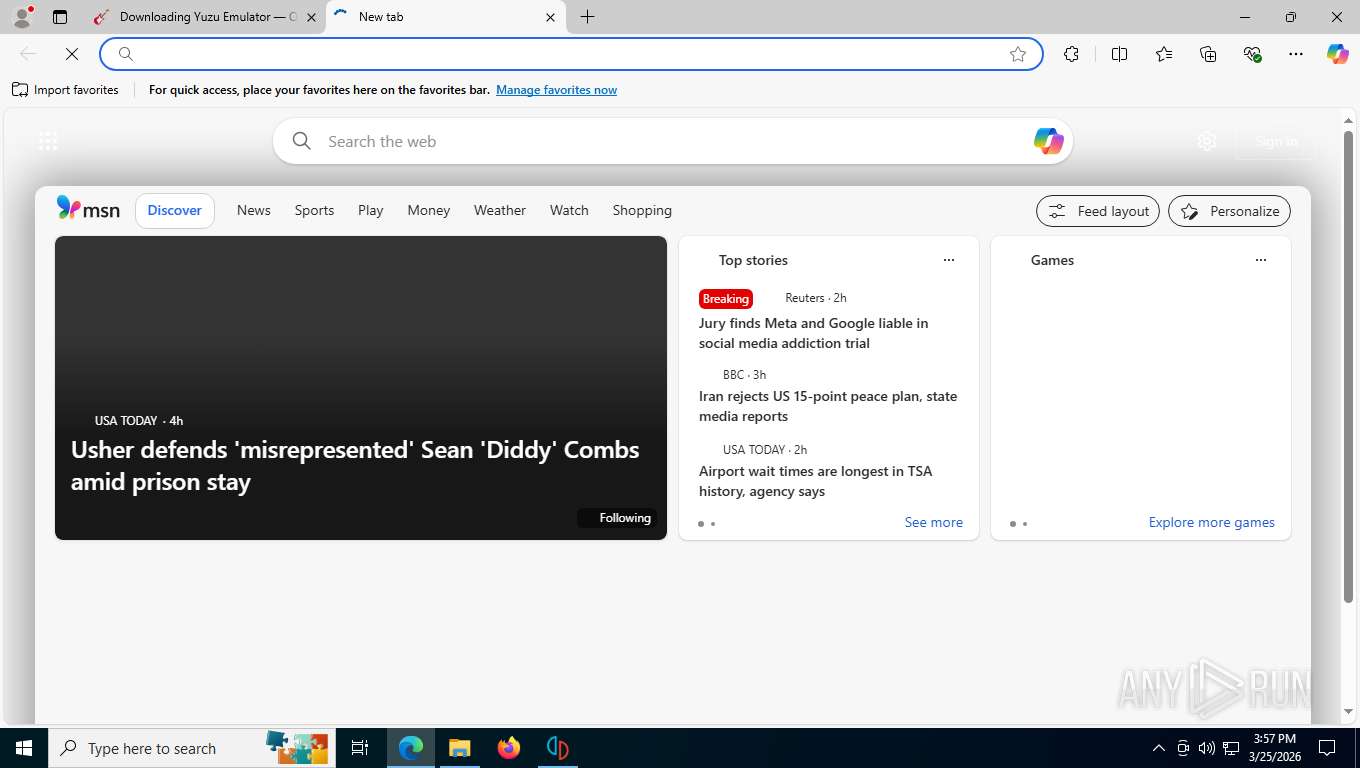Open the Shopping tab

(x=642, y=210)
